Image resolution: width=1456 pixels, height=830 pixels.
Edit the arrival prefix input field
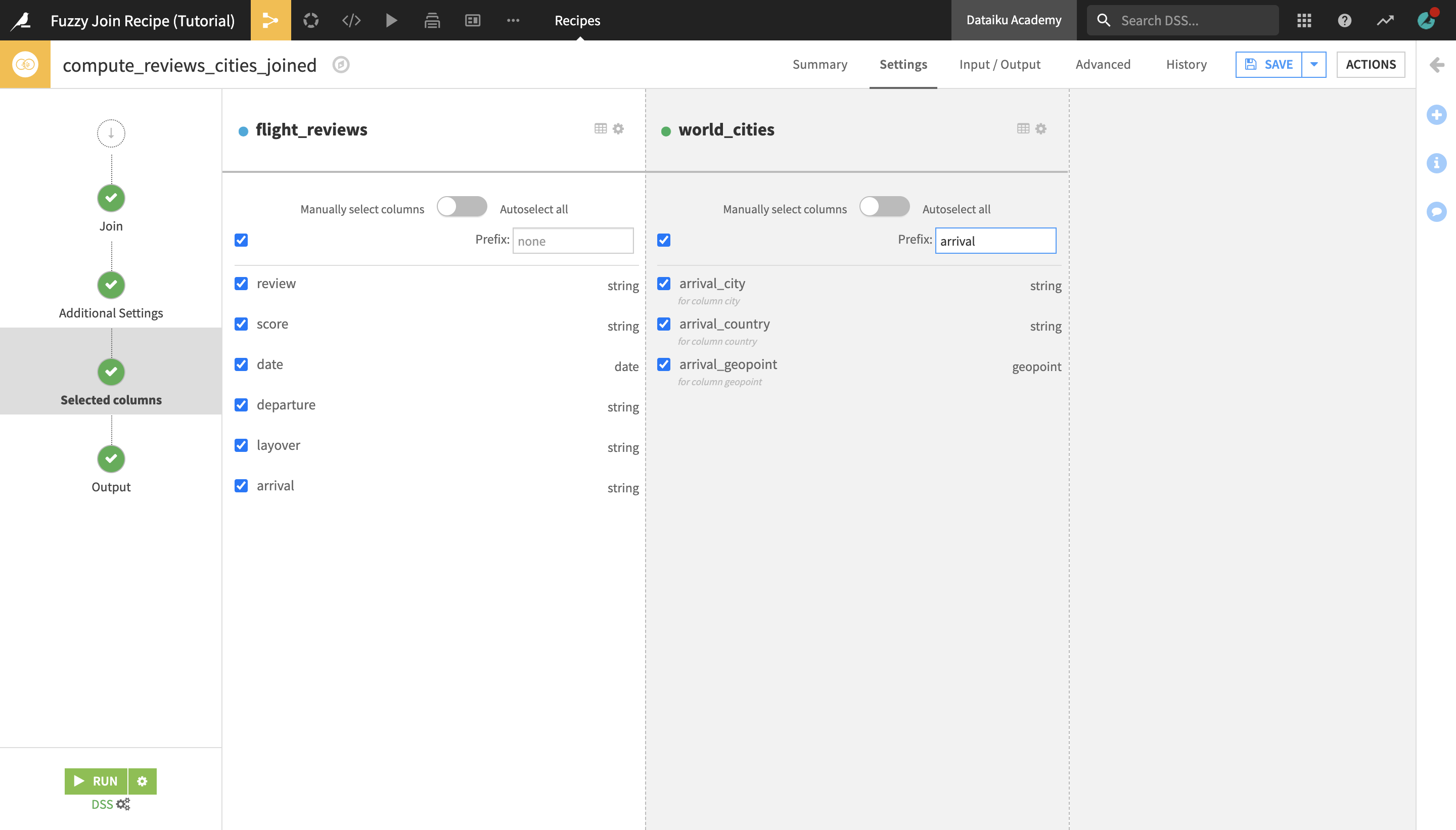click(x=994, y=240)
